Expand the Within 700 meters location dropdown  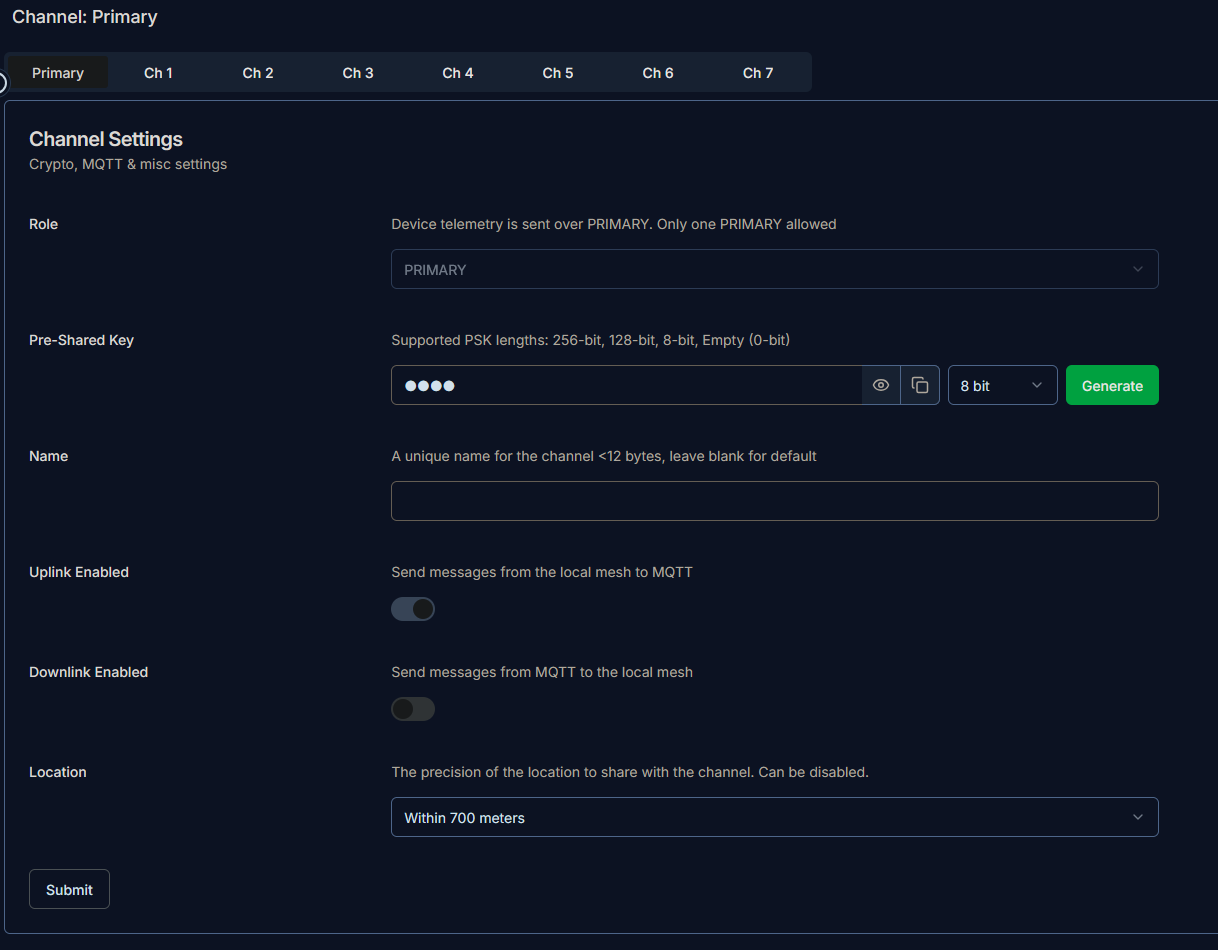pyautogui.click(x=774, y=817)
